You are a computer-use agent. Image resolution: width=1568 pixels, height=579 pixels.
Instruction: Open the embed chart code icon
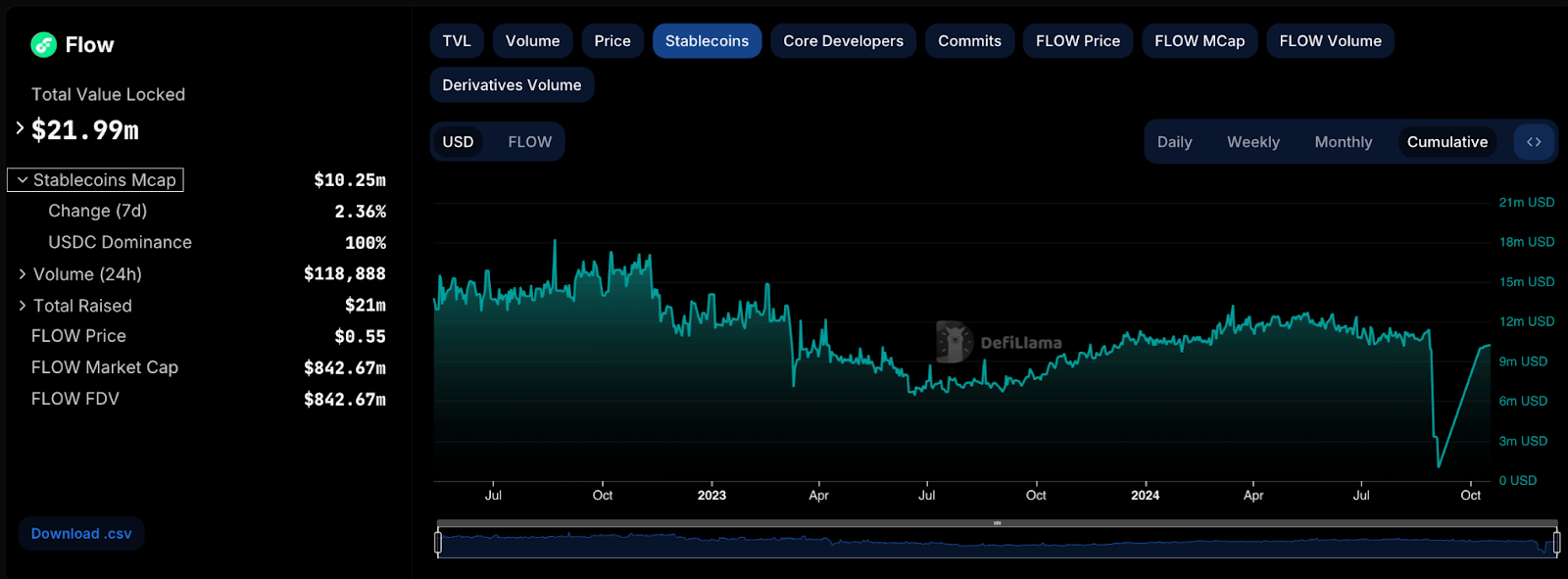click(x=1534, y=142)
